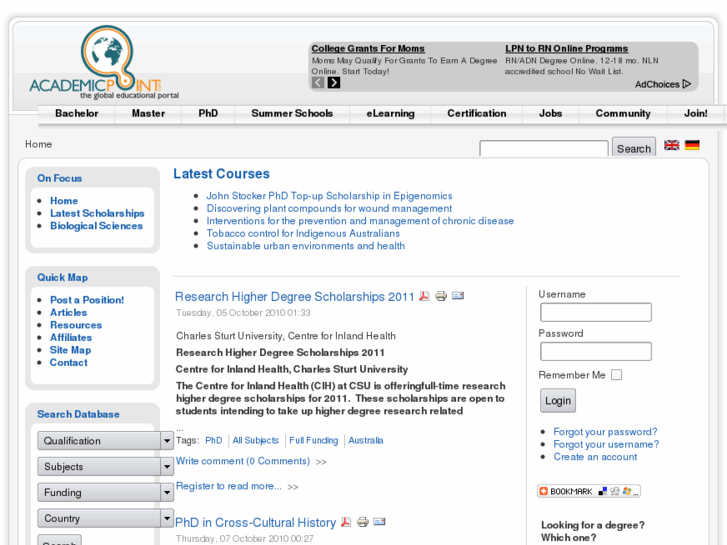Open Forgot your username link
Image resolution: width=727 pixels, height=545 pixels.
(606, 444)
